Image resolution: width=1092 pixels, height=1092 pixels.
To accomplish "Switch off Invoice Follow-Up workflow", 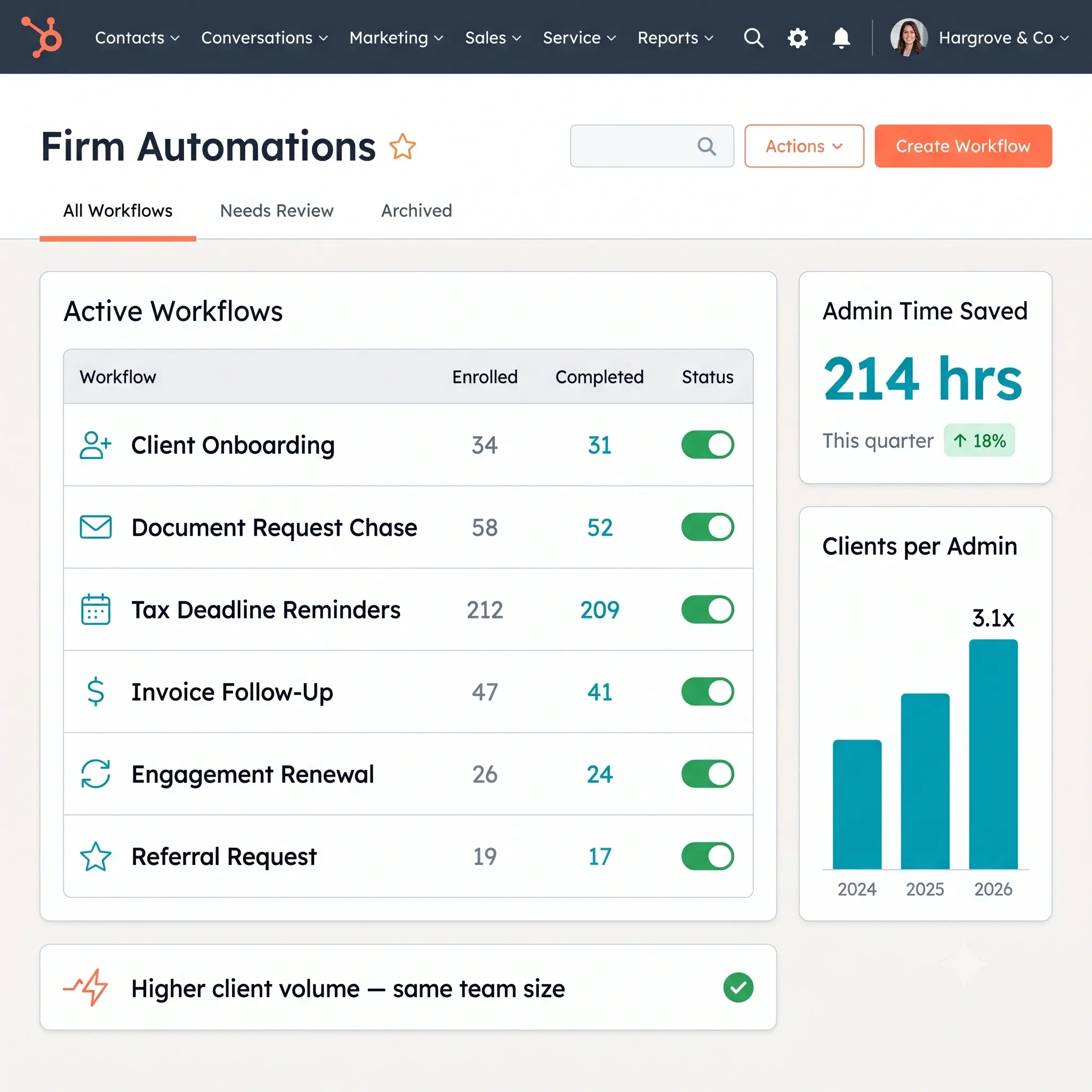I will (x=707, y=691).
